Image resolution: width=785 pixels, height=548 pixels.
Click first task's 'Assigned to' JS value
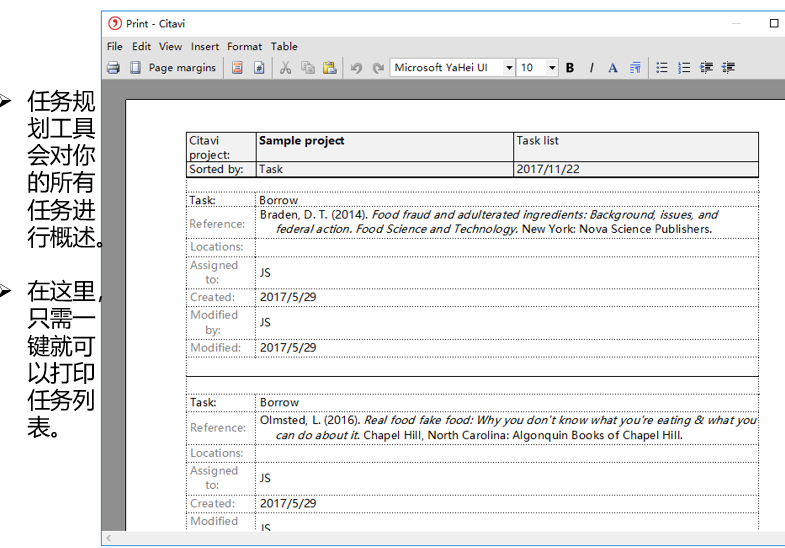265,273
